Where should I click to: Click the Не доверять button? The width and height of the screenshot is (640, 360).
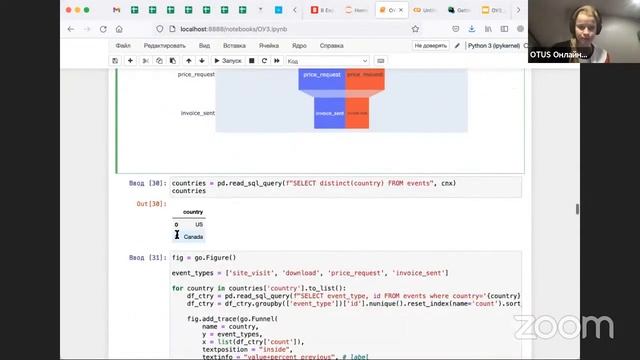(x=431, y=46)
